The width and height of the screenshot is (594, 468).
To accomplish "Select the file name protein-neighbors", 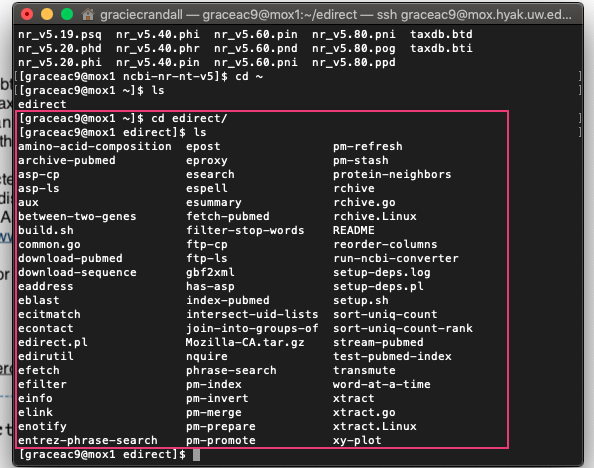I will (392, 174).
